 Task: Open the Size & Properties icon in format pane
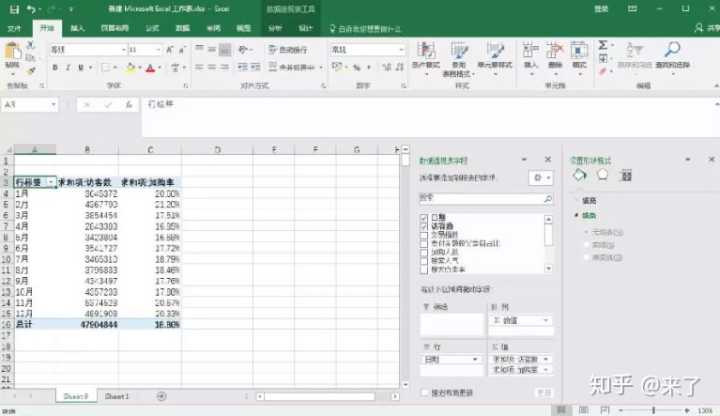(627, 175)
